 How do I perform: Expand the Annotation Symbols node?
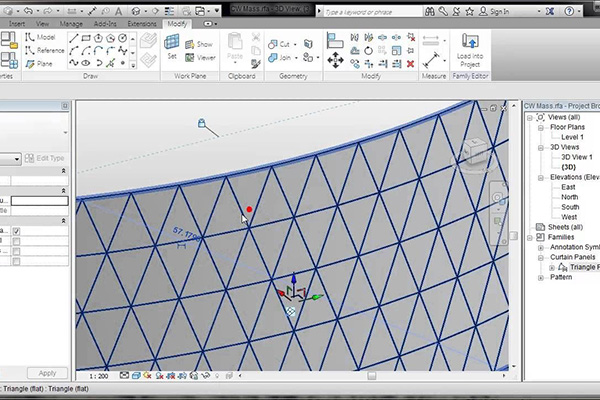point(541,247)
